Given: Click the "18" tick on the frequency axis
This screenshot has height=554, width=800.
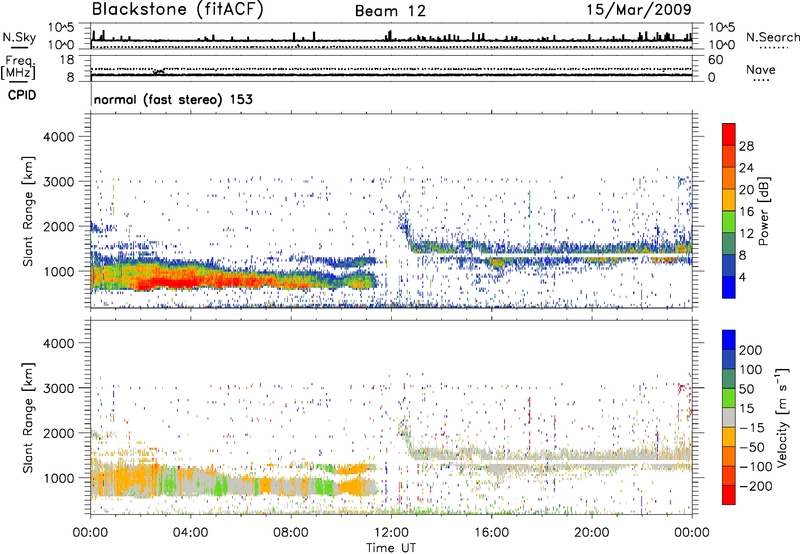Looking at the screenshot, I should point(67,60).
